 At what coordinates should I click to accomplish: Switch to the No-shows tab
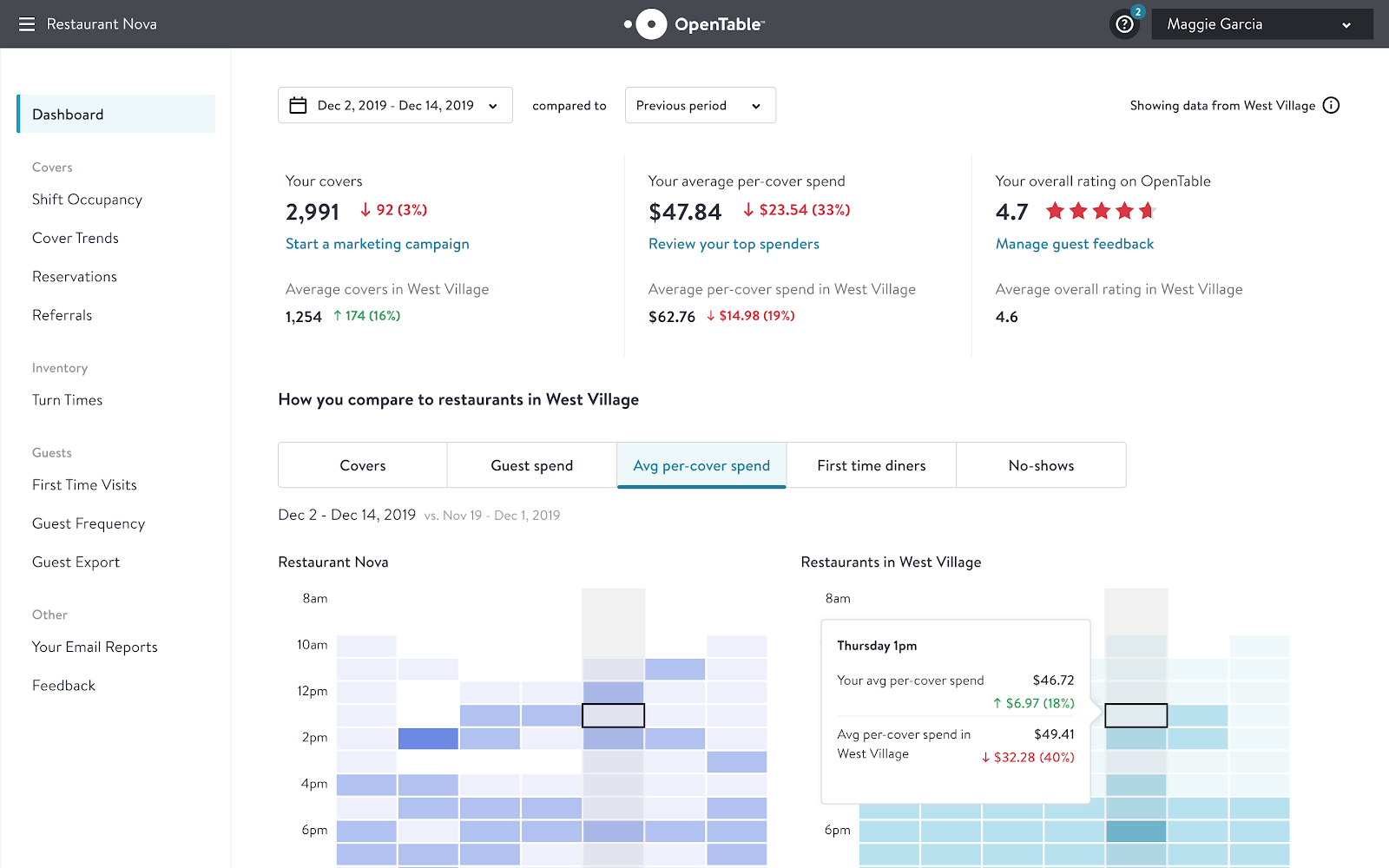(1041, 466)
